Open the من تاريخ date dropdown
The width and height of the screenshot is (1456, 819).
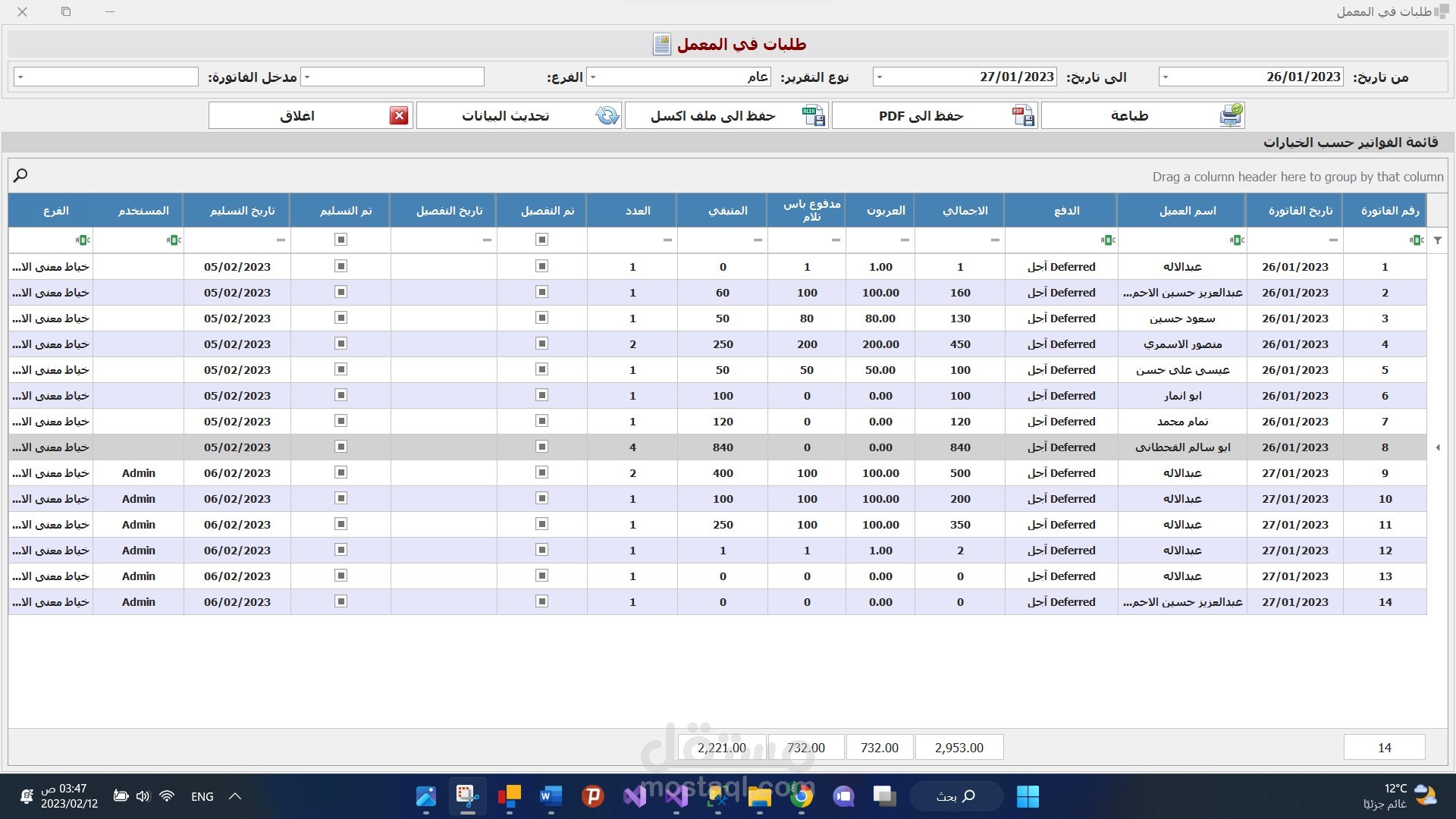(1166, 77)
